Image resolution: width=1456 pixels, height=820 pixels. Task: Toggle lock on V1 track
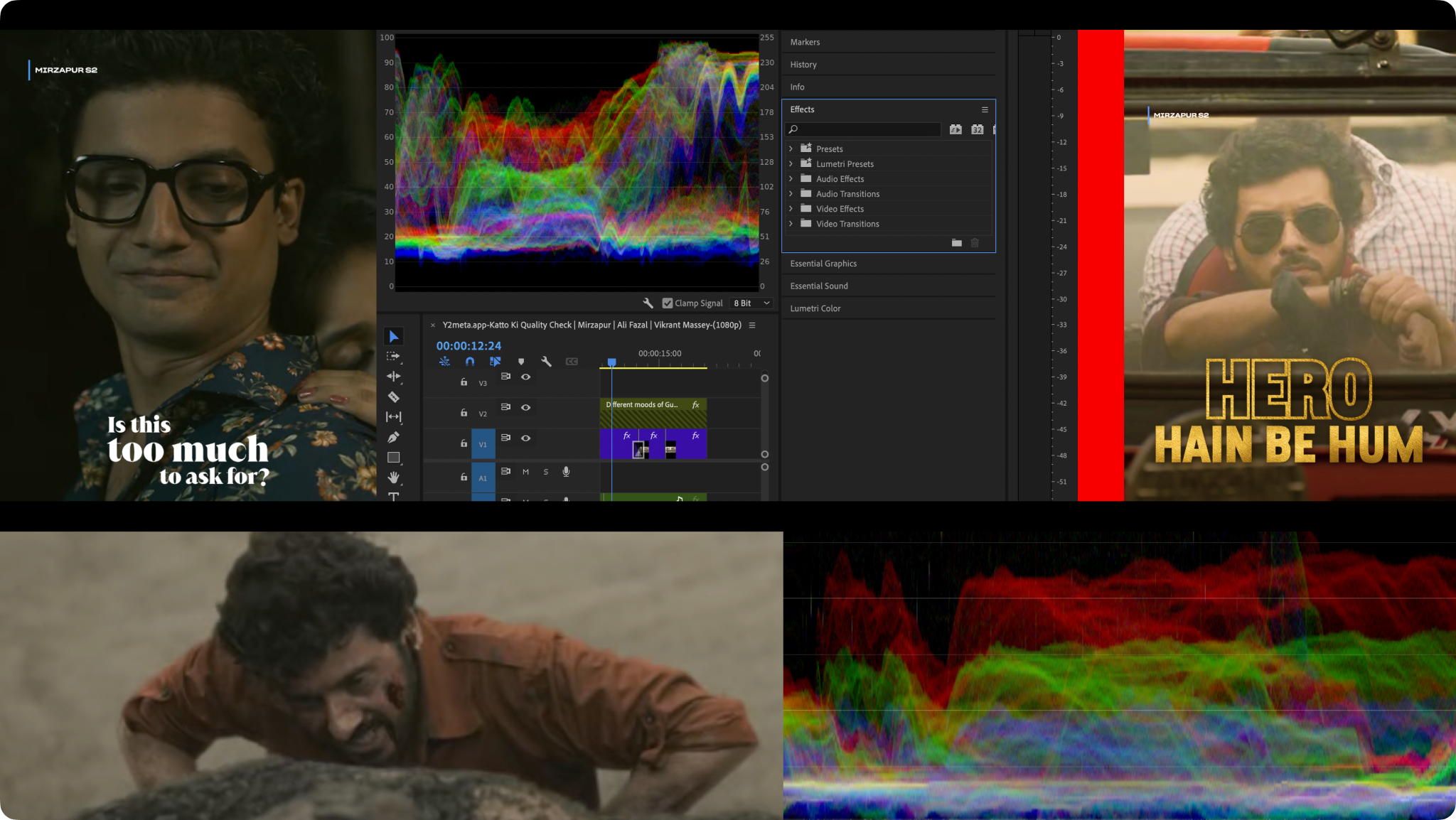464,443
